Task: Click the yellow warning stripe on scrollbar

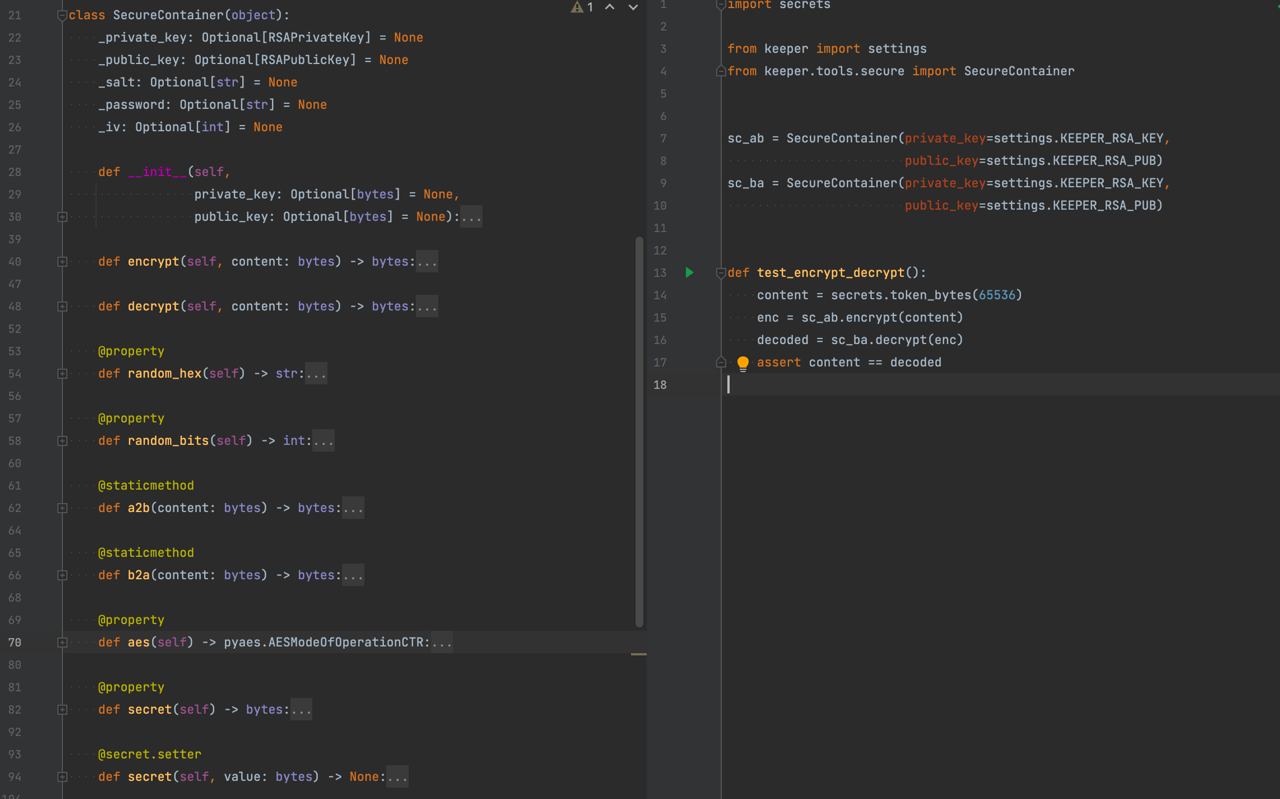Action: pyautogui.click(x=638, y=654)
